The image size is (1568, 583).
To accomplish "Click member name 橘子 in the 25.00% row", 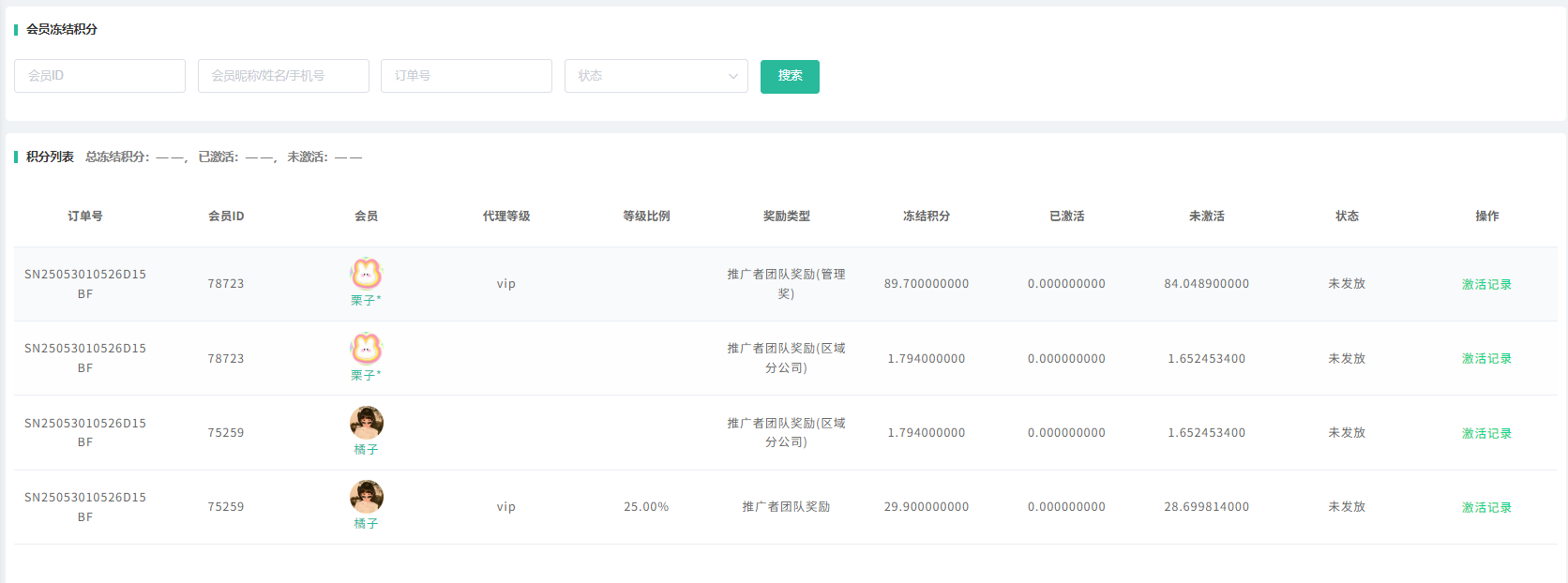I will [x=366, y=524].
